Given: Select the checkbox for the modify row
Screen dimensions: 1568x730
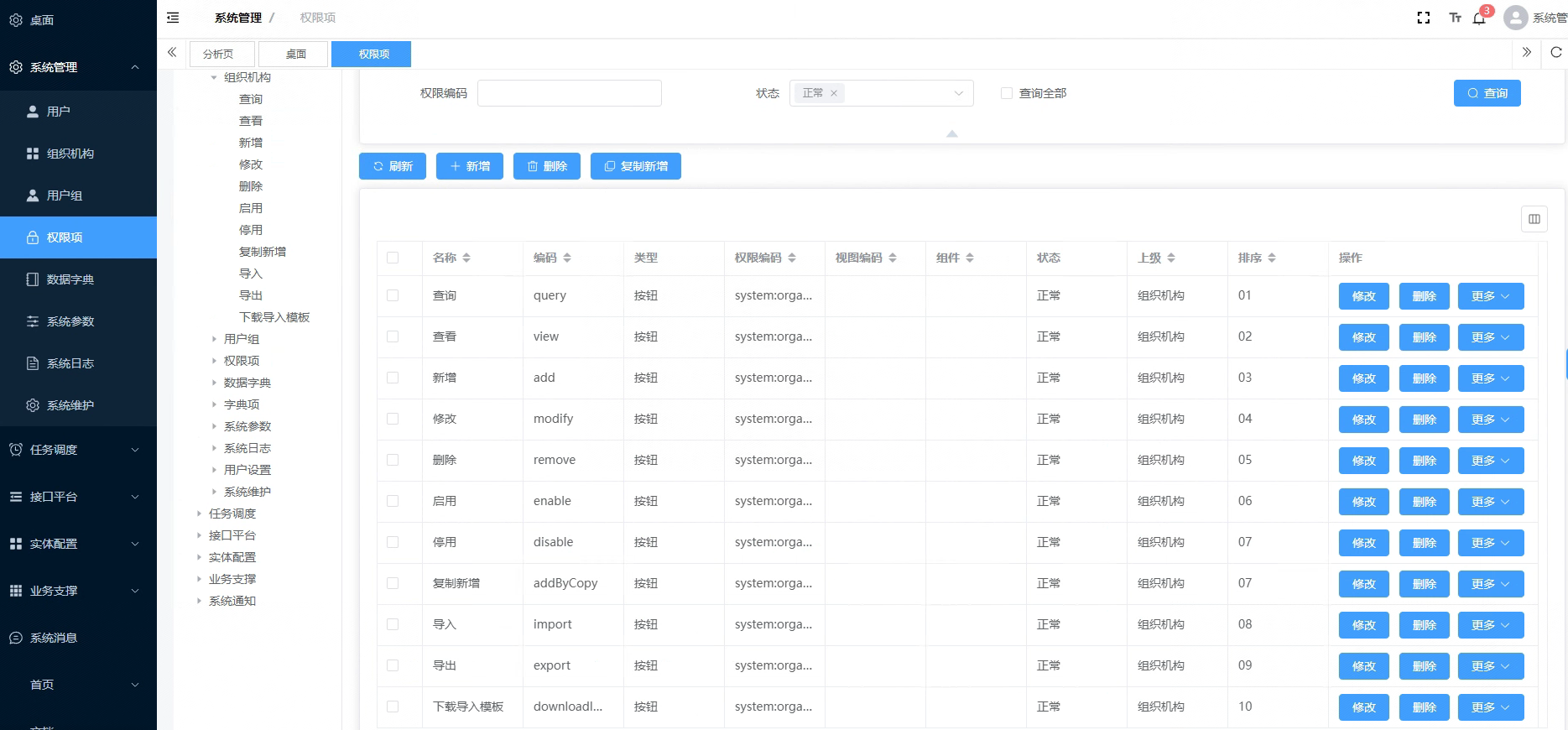Looking at the screenshot, I should 393,419.
